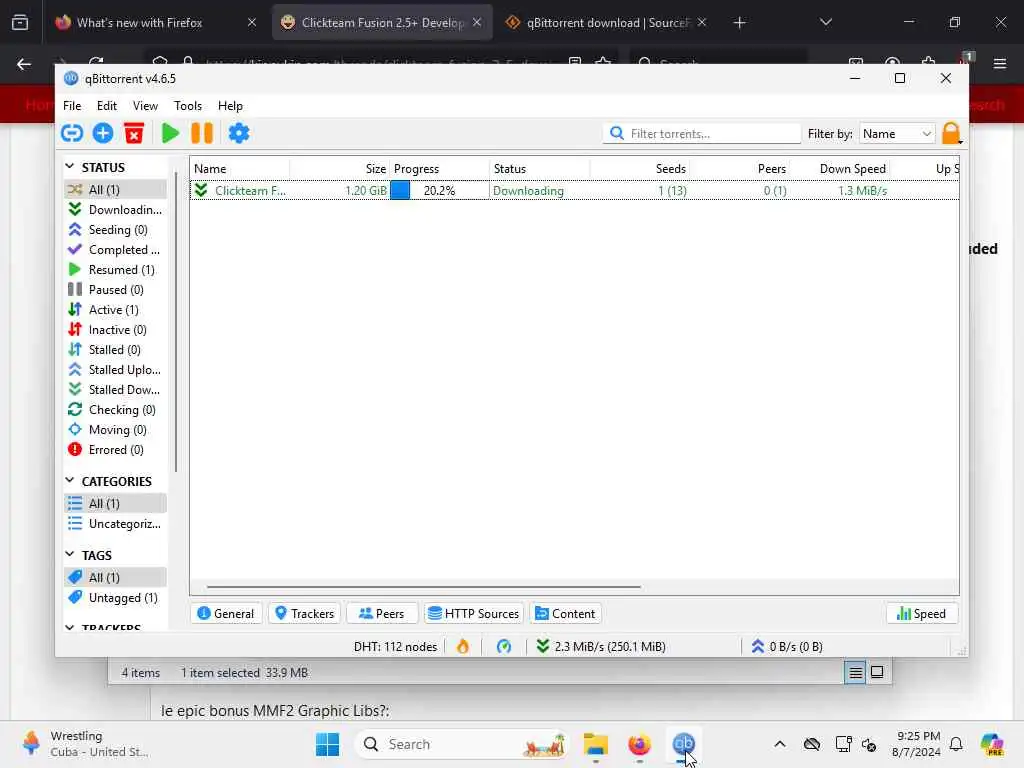1024x768 pixels.
Task: Select the Active (1) filter
Action: [x=115, y=310]
